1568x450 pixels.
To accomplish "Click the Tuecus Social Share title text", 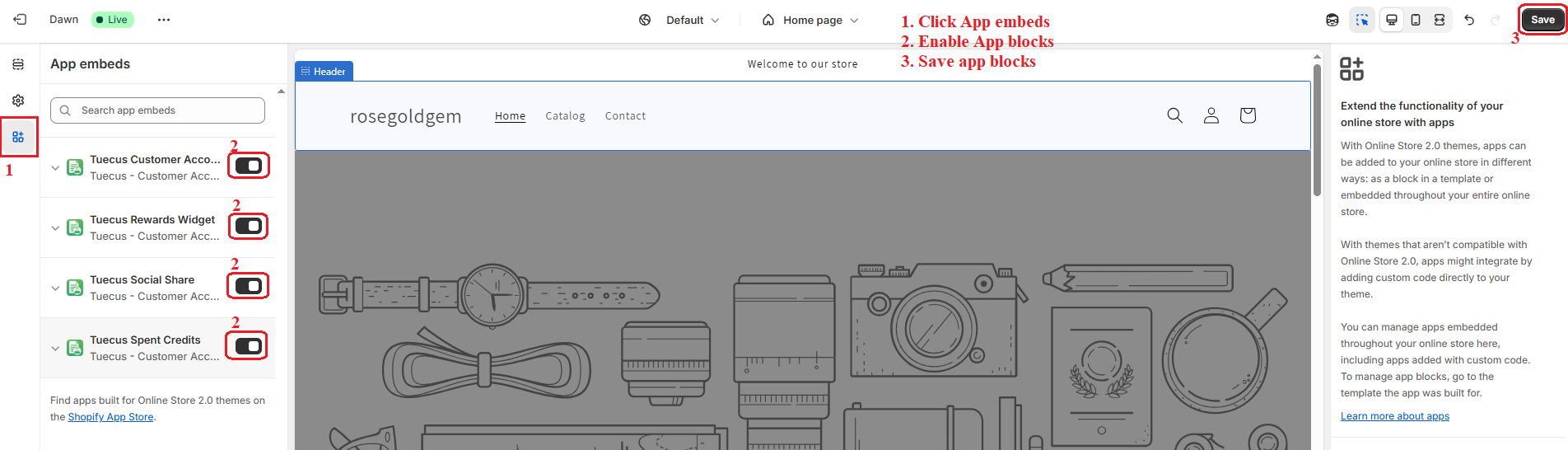I will [142, 279].
